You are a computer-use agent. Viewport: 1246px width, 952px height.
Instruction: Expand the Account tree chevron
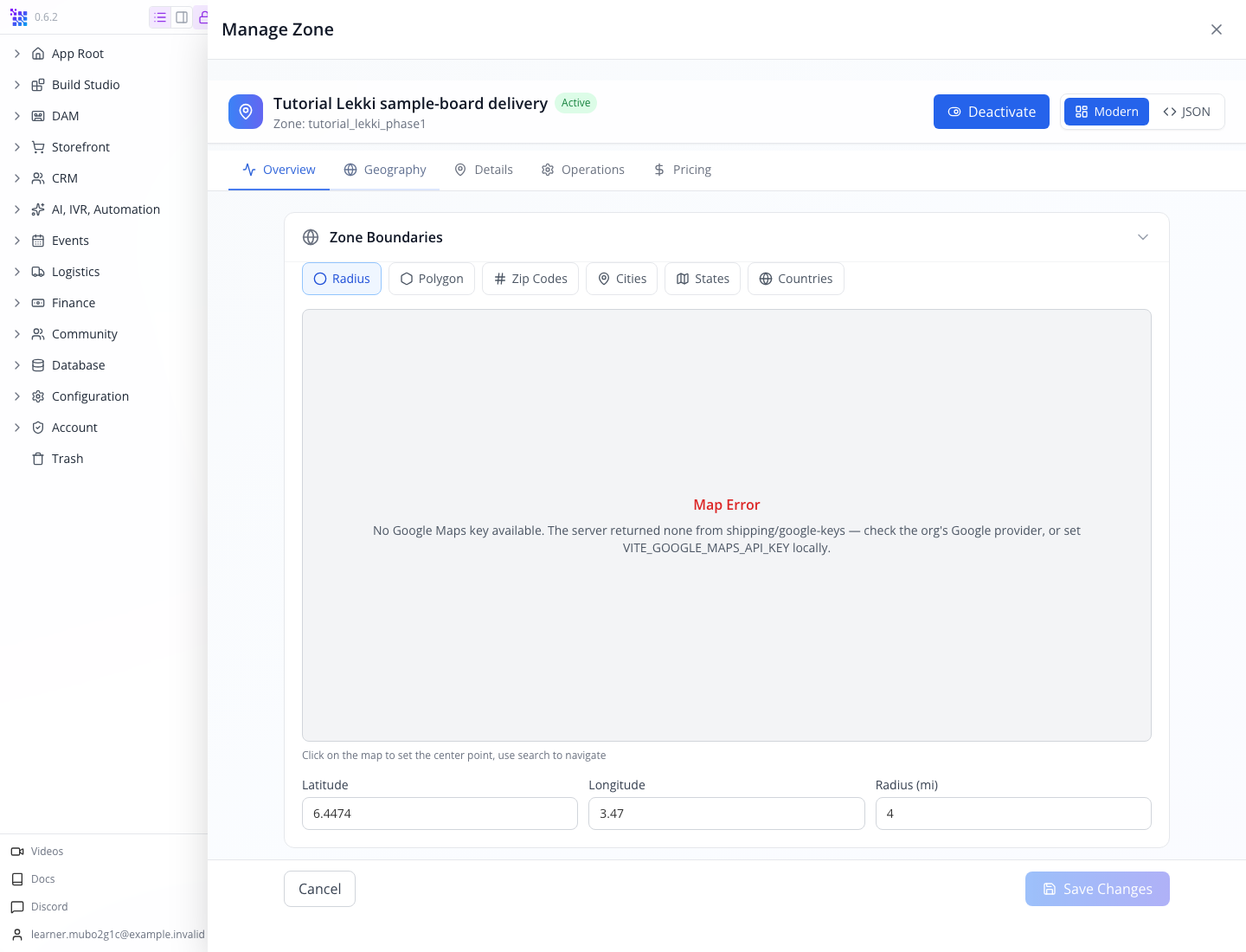click(x=17, y=428)
